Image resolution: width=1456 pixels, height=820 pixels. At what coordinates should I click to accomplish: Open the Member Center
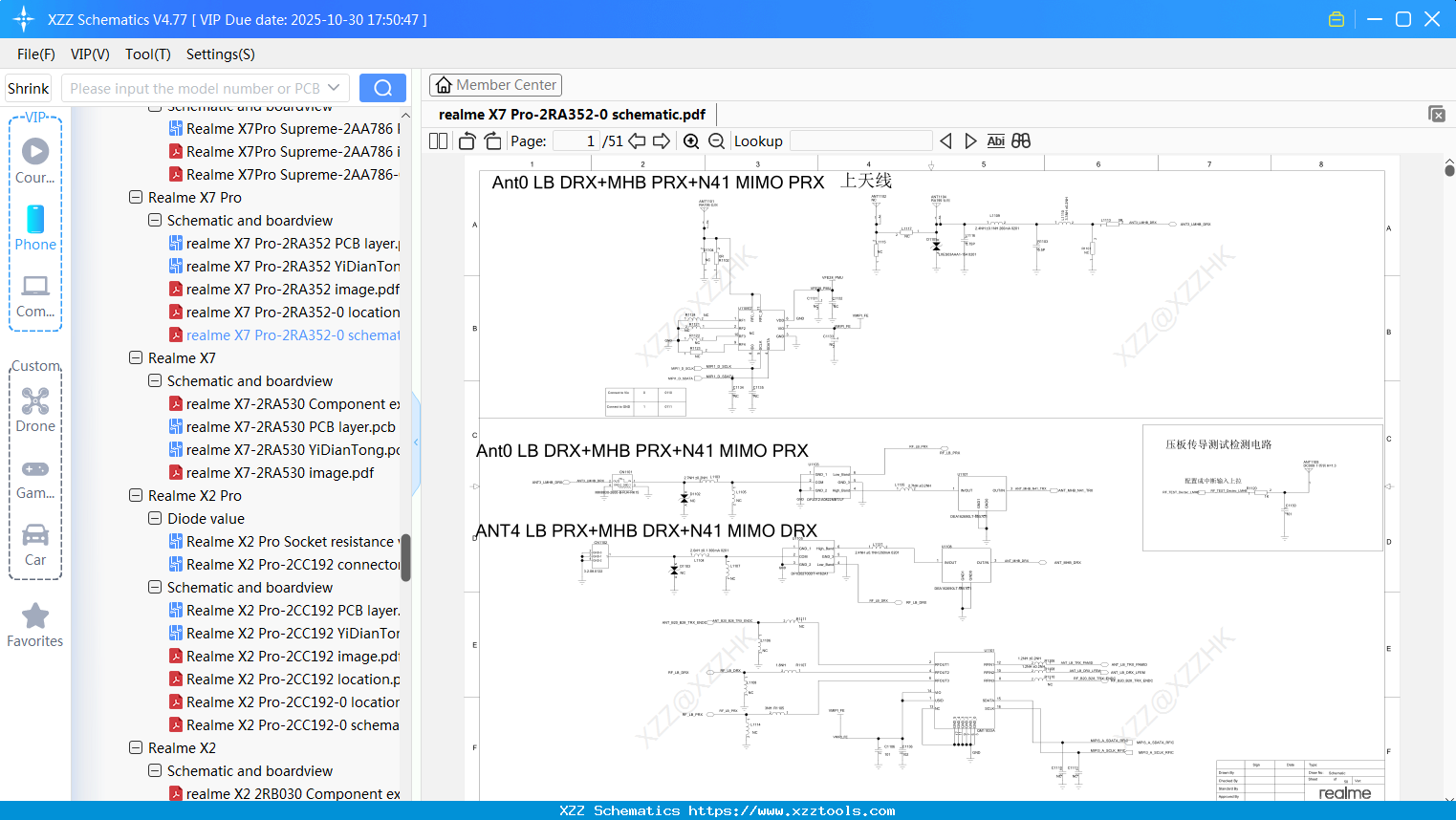pyautogui.click(x=495, y=85)
